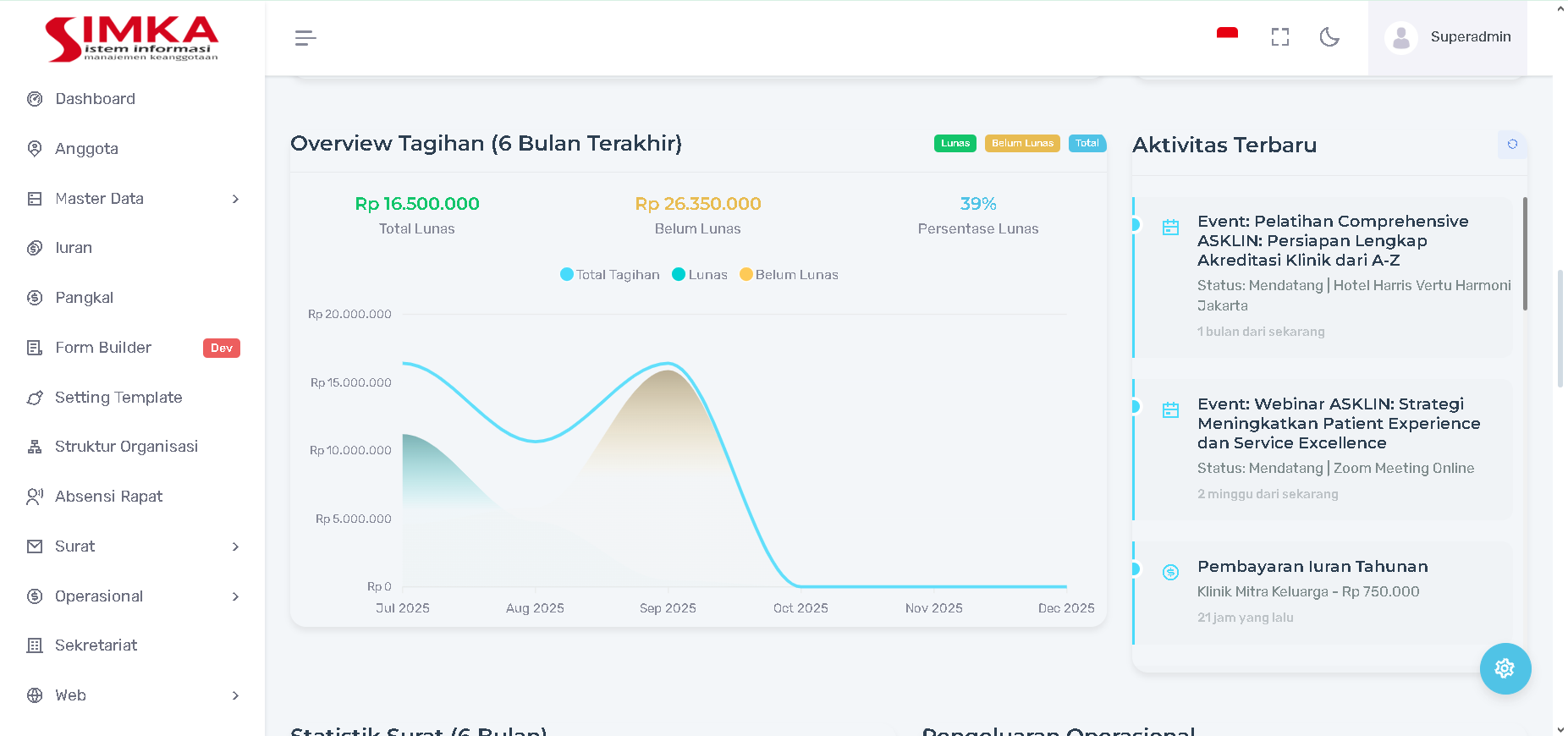Open the Superadmin user profile menu
The width and height of the screenshot is (1568, 736).
[x=1448, y=37]
